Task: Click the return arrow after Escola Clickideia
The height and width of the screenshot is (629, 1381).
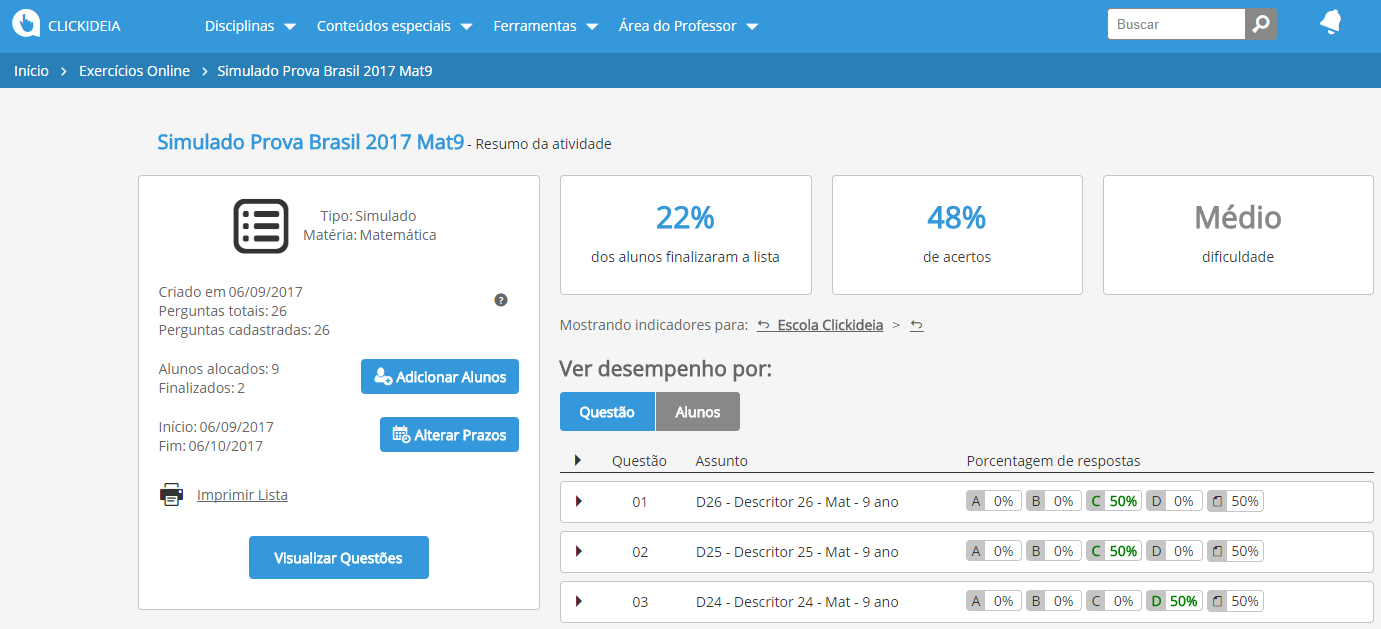Action: point(916,325)
